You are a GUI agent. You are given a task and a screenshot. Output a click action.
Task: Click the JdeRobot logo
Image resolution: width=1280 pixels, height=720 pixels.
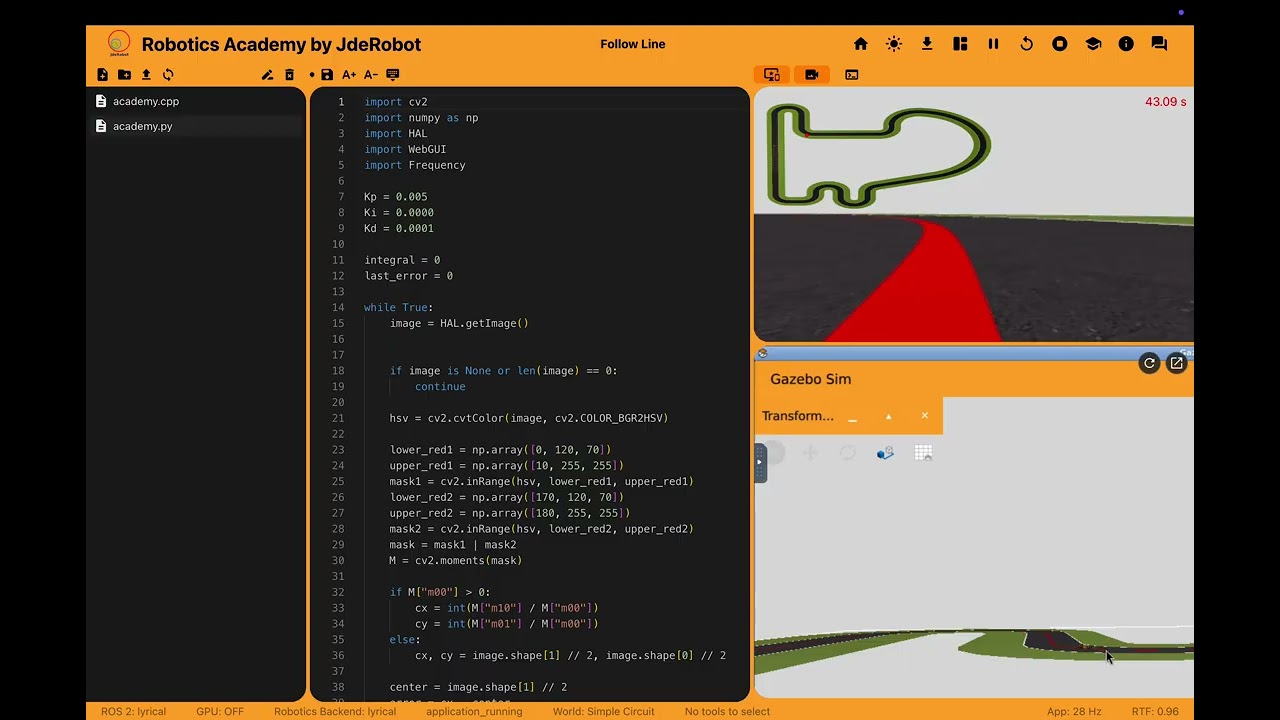(119, 44)
